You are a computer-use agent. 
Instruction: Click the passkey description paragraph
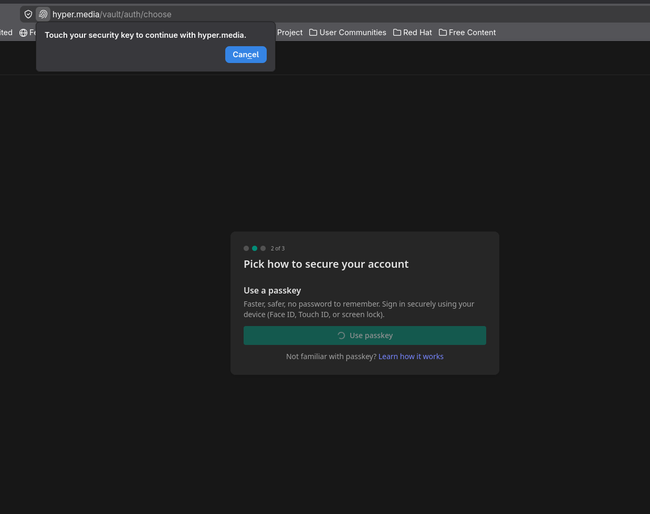(x=359, y=309)
